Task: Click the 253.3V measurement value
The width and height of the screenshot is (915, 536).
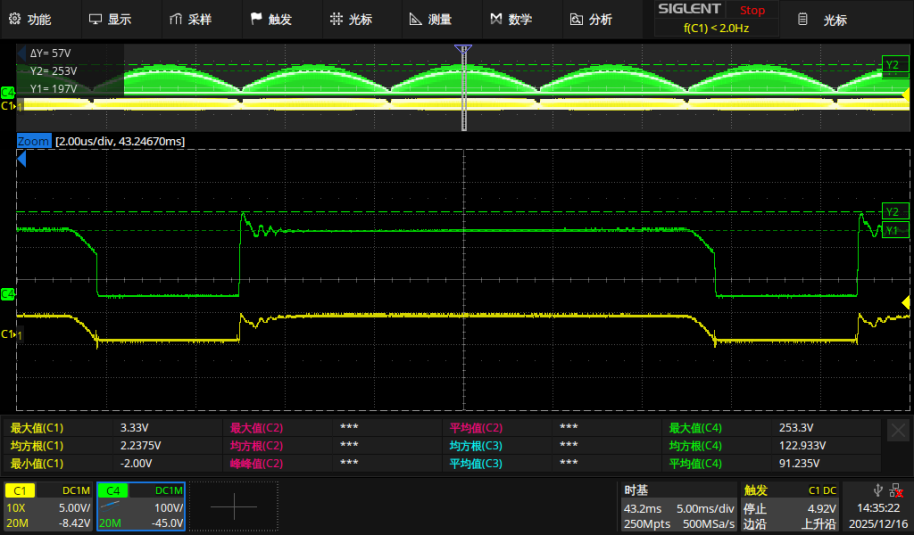Action: pos(796,428)
